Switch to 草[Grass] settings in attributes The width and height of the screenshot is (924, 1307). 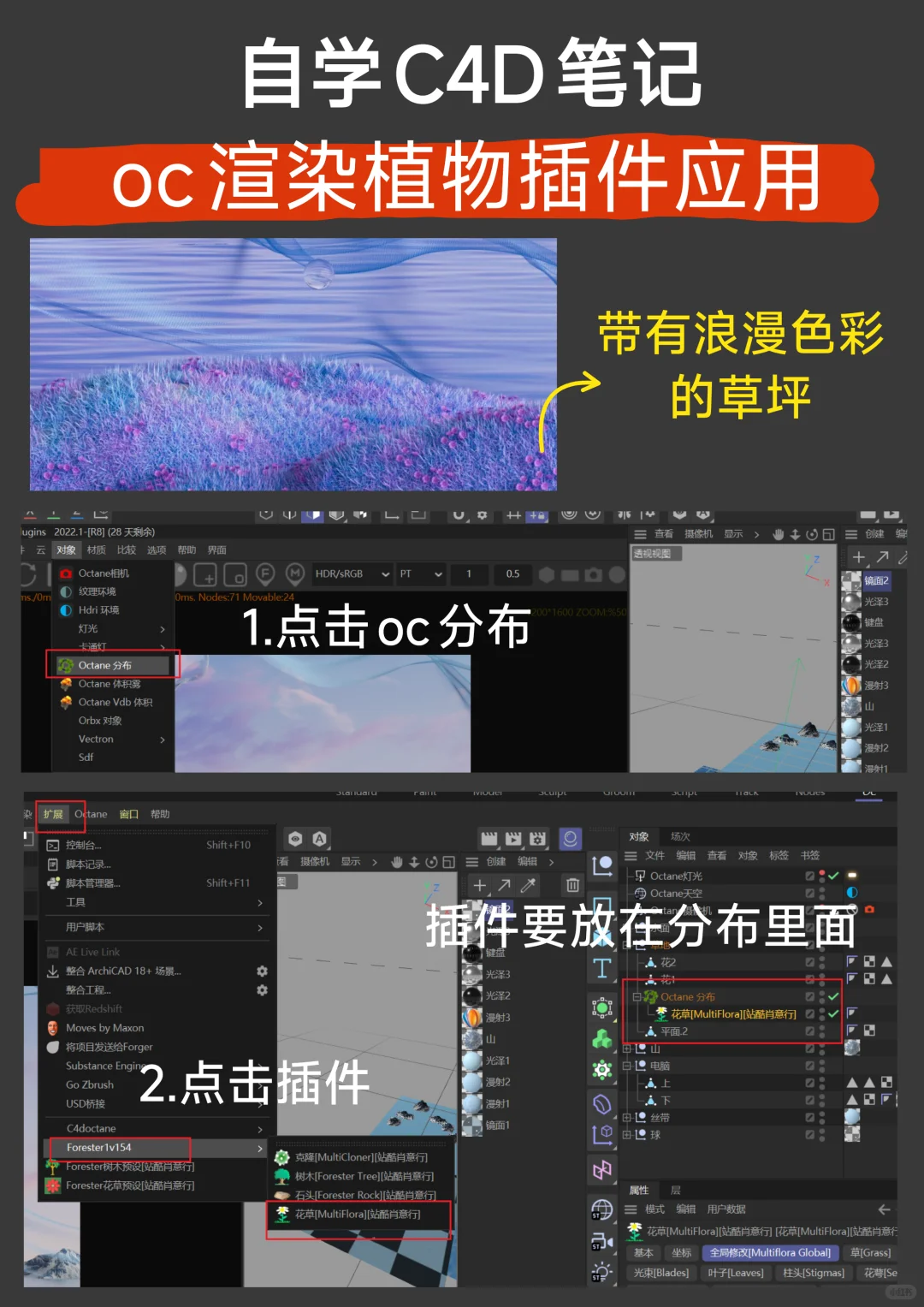pyautogui.click(x=872, y=1252)
